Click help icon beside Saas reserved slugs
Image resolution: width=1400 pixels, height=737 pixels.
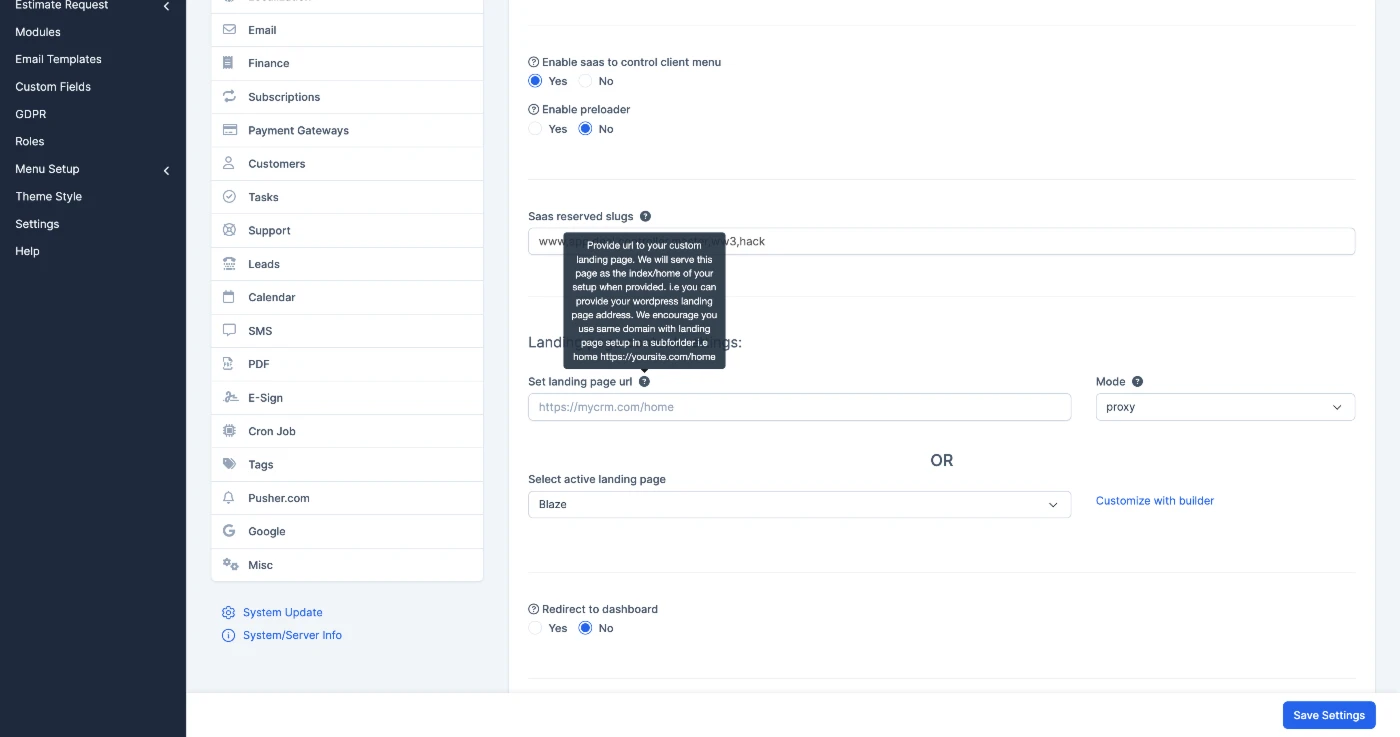645,216
